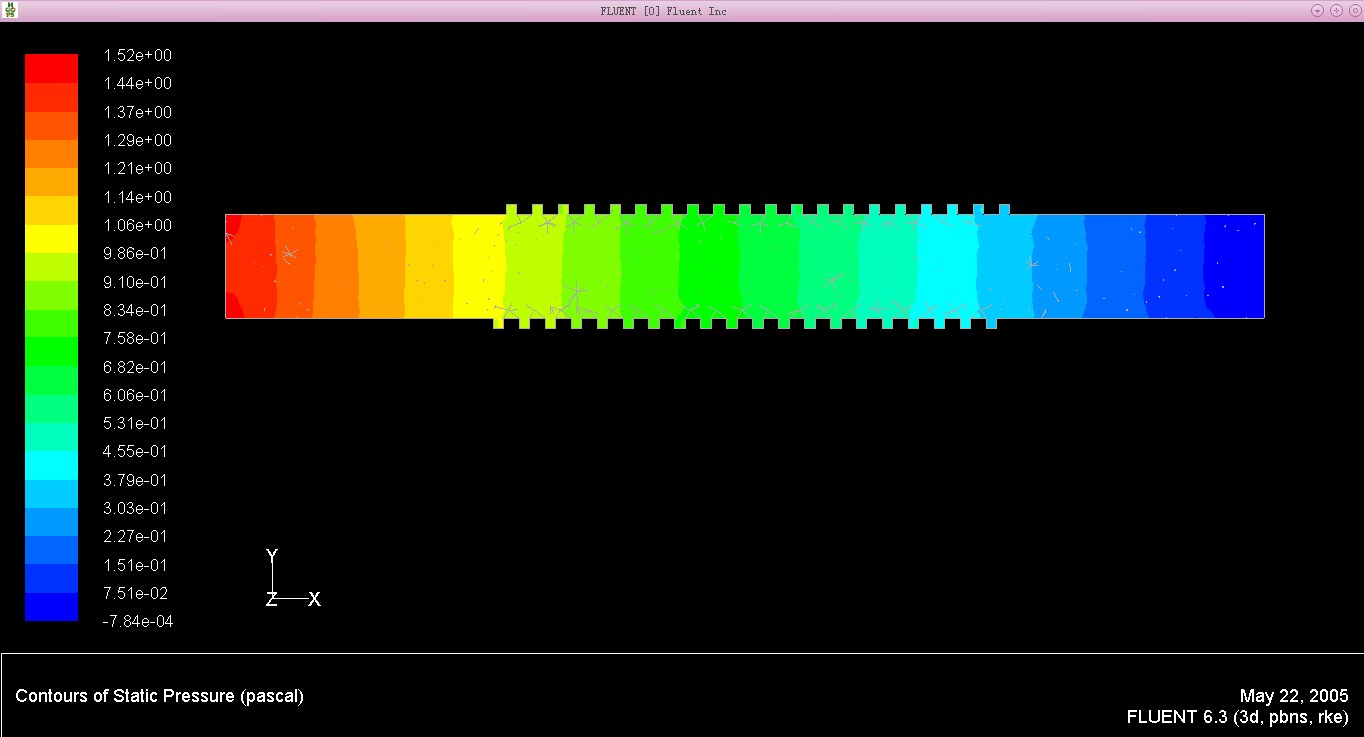Click the May 22, 2005 date text
Viewport: 1364px width, 737px height.
[x=1293, y=696]
